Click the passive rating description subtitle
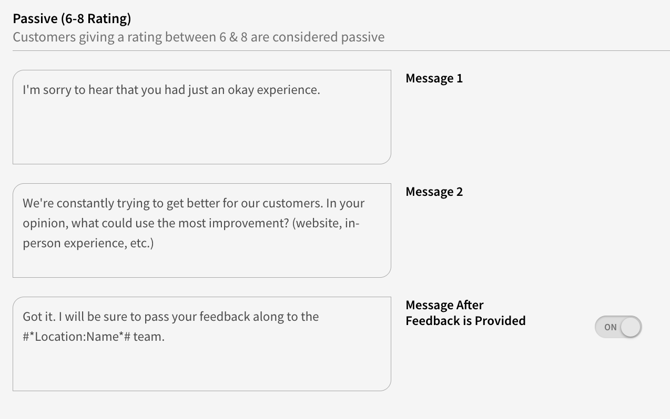The height and width of the screenshot is (419, 670). [198, 37]
